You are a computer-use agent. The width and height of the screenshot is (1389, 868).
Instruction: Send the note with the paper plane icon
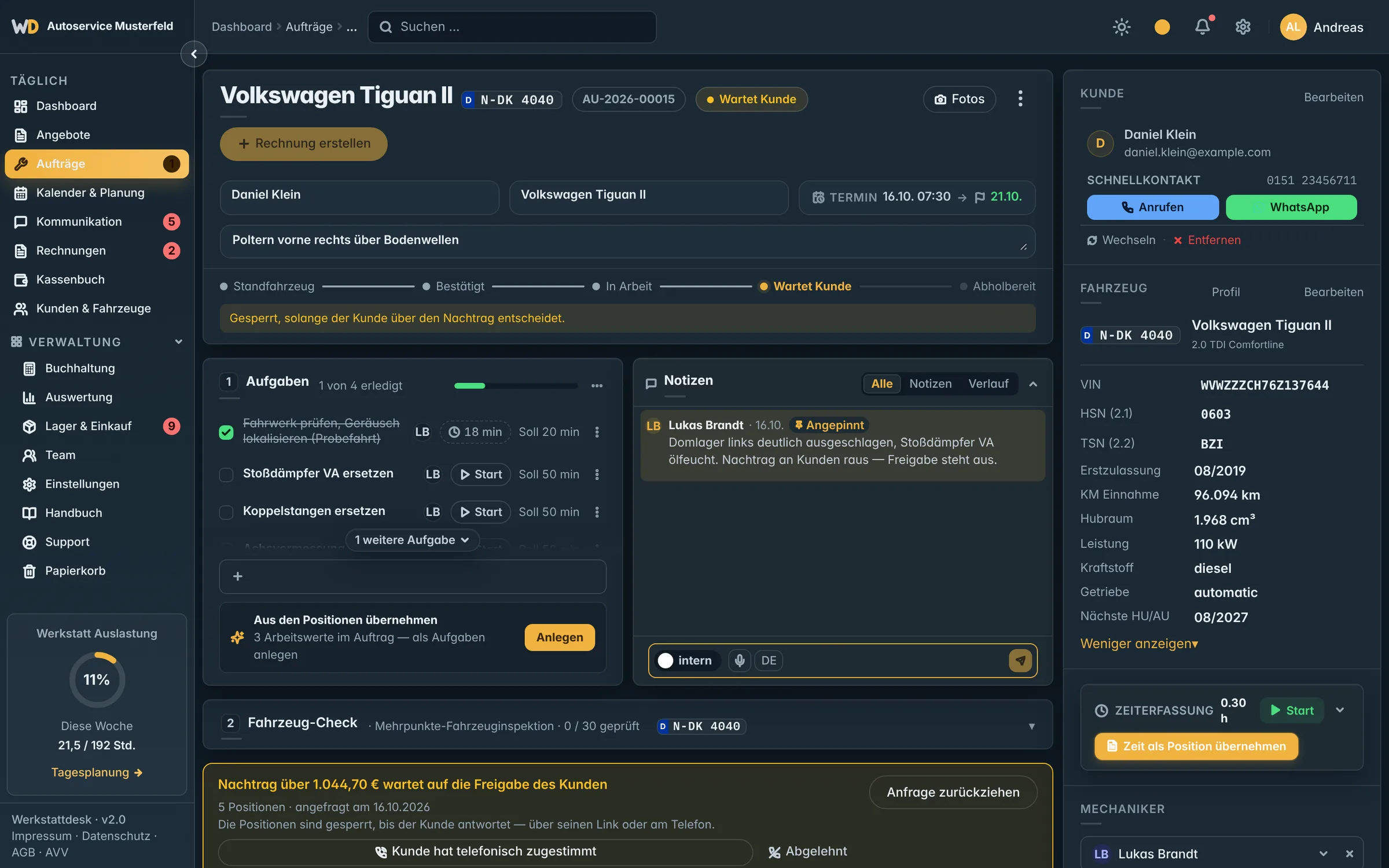(x=1020, y=660)
